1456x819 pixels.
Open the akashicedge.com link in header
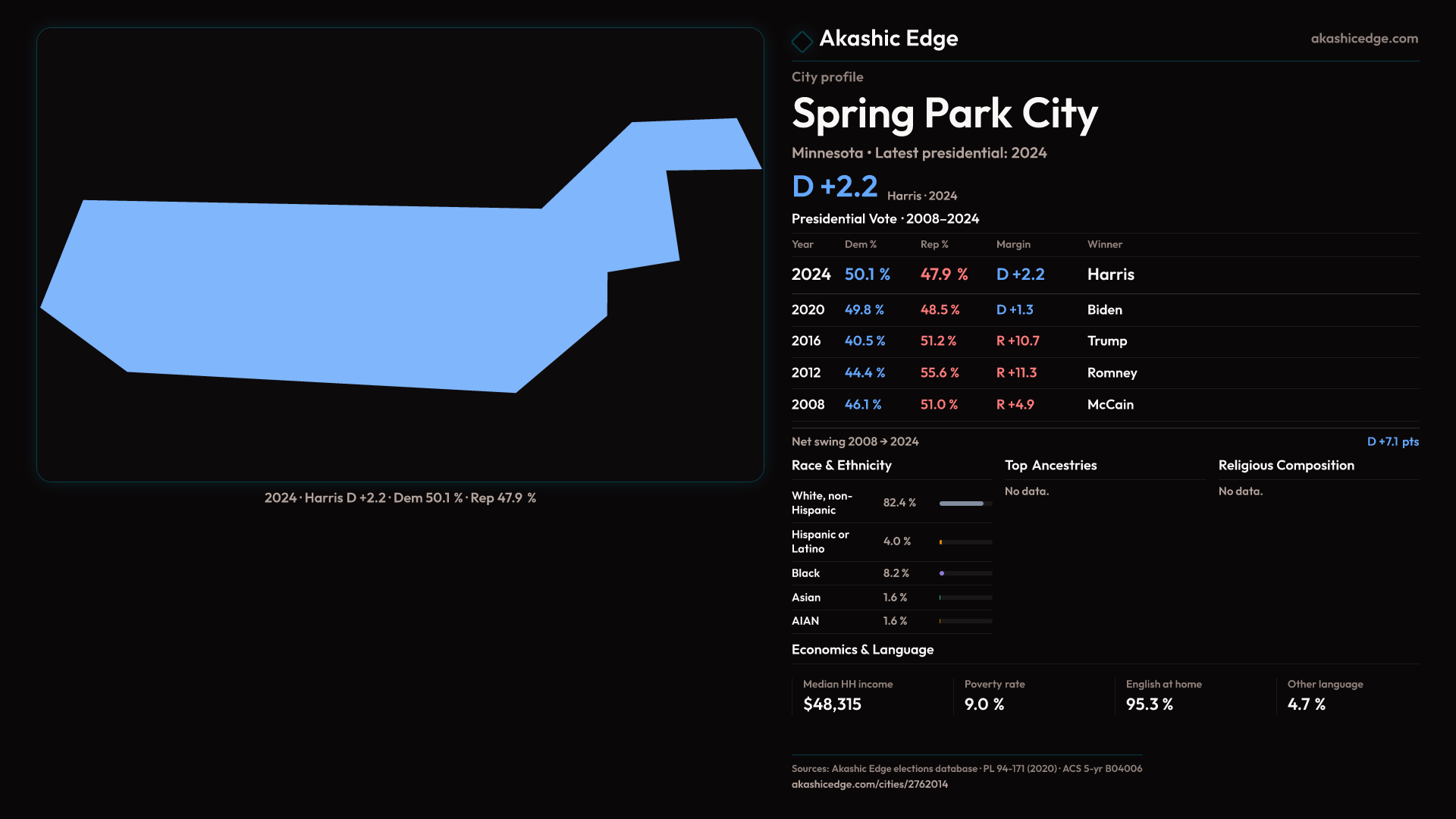(x=1363, y=39)
